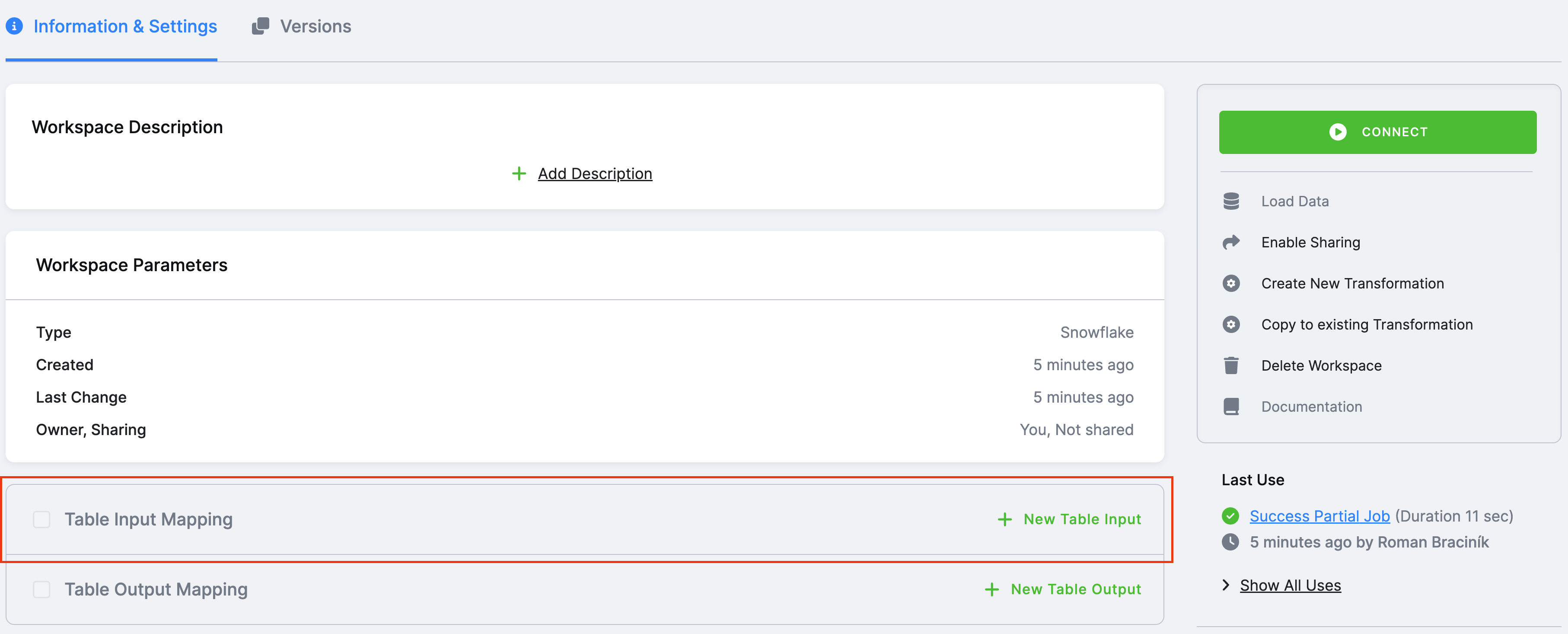Add a New Table Output

[1063, 589]
